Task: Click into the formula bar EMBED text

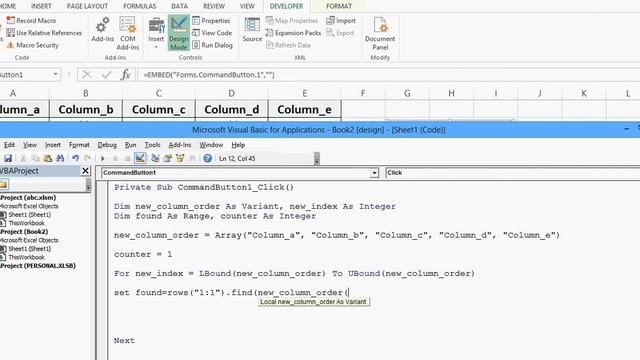Action: (x=209, y=75)
